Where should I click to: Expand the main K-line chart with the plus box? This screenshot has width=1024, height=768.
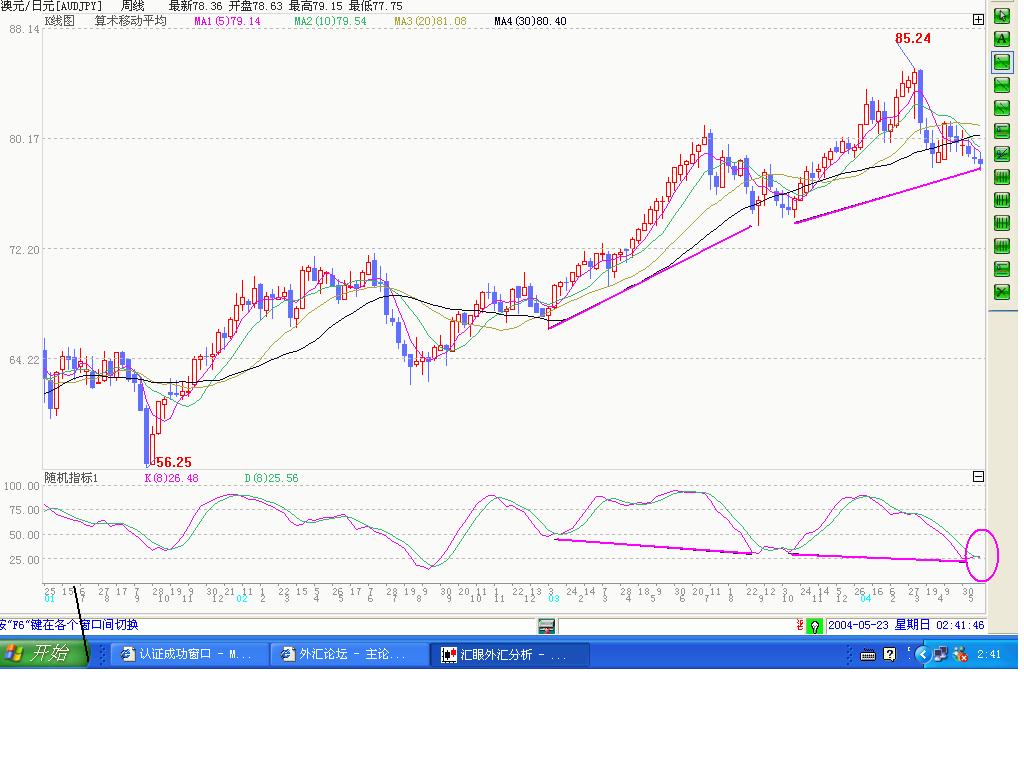coord(978,20)
